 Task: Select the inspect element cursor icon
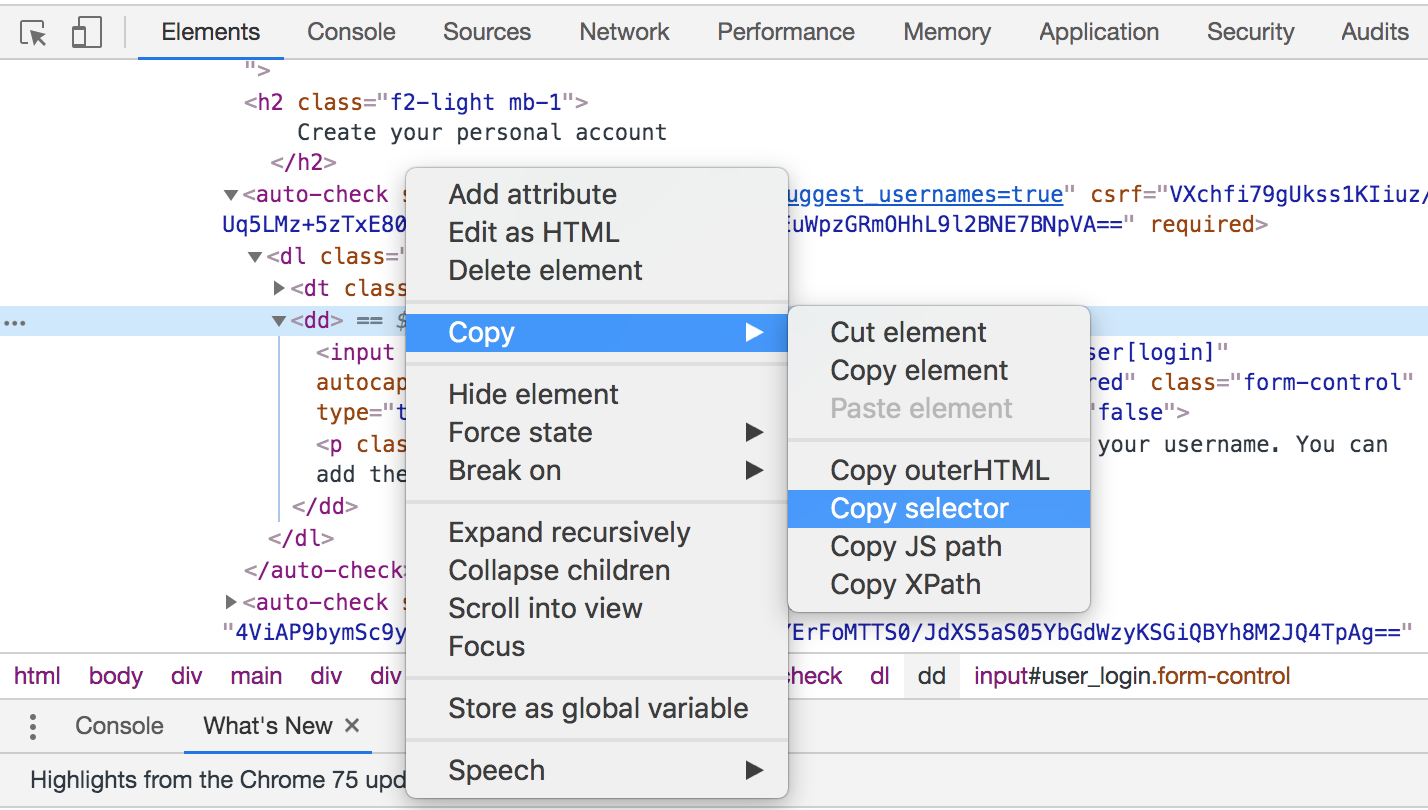point(34,33)
